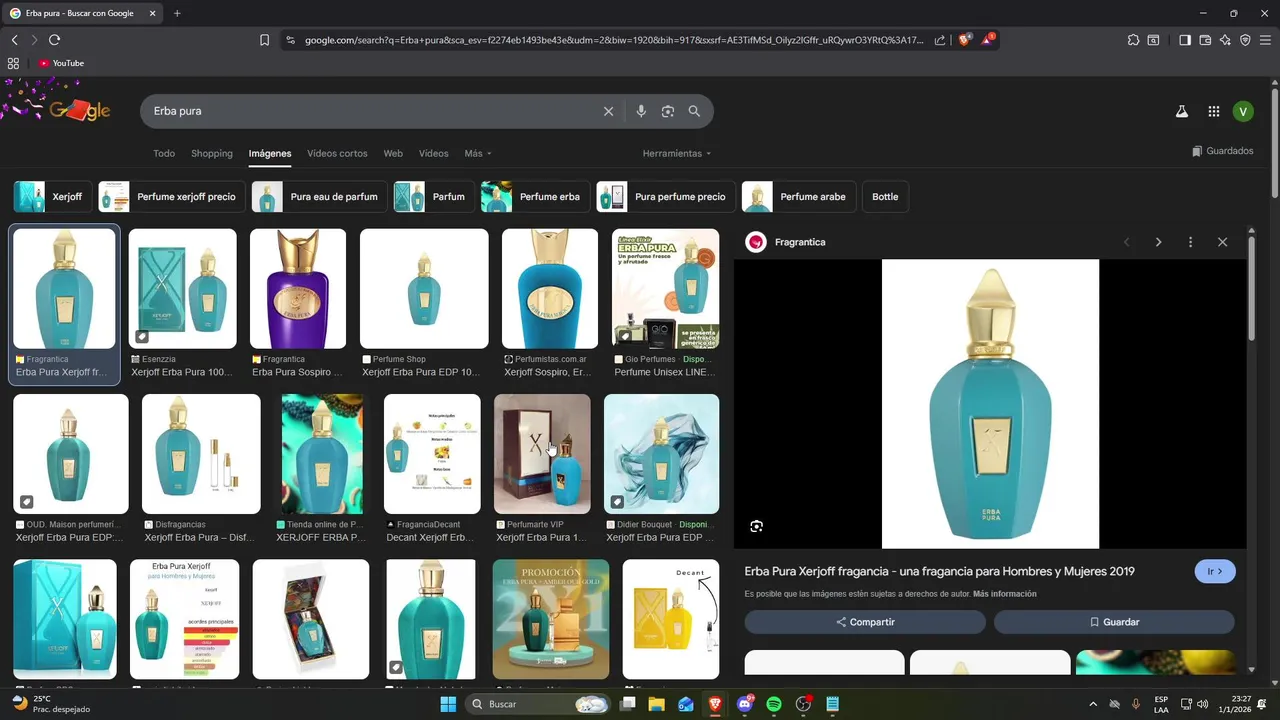Click the Google search input field
This screenshot has height=720, width=1280.
370,111
